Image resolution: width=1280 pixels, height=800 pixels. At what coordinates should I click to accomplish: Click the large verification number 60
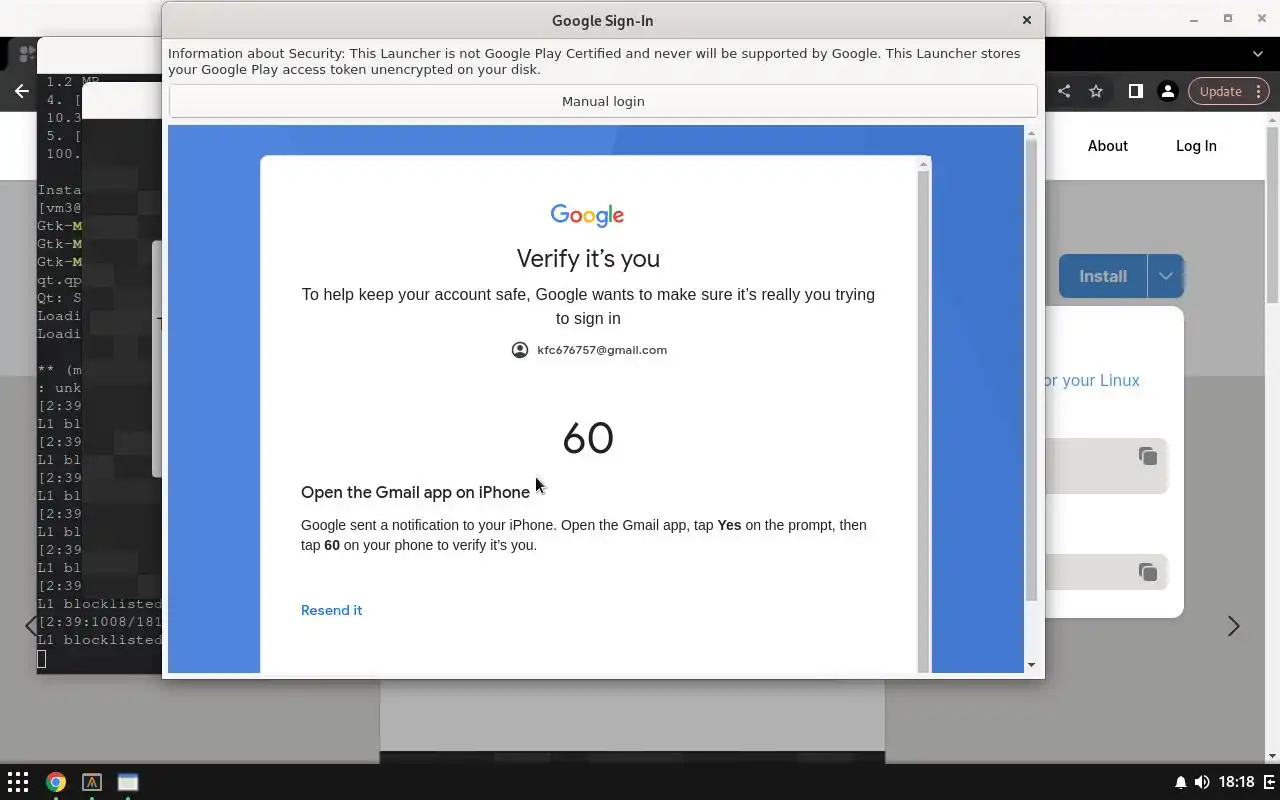click(588, 438)
